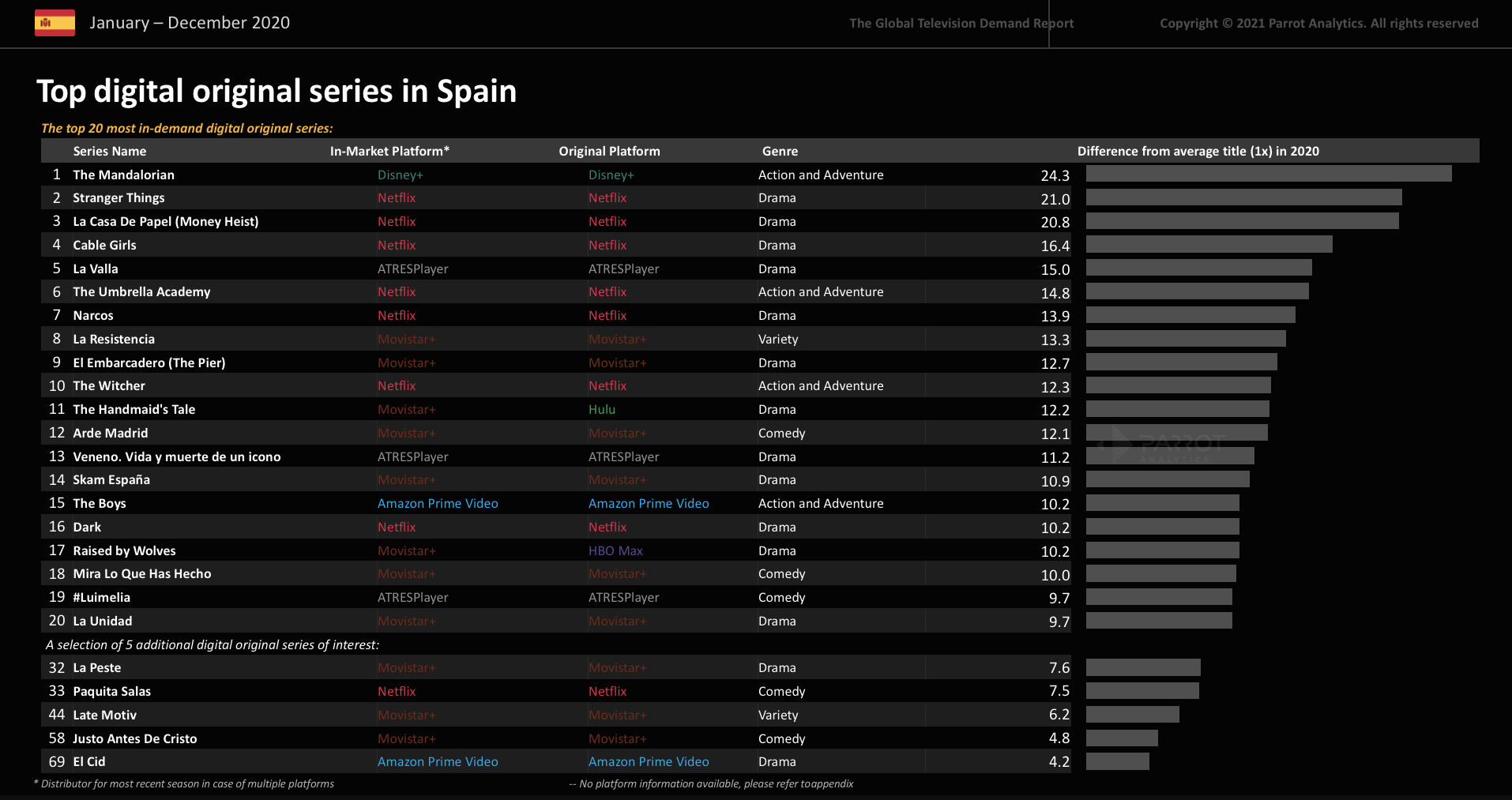Viewport: 1512px width, 800px height.
Task: Click 'Comedy' genre for Arde Madrid
Action: pyautogui.click(x=781, y=434)
